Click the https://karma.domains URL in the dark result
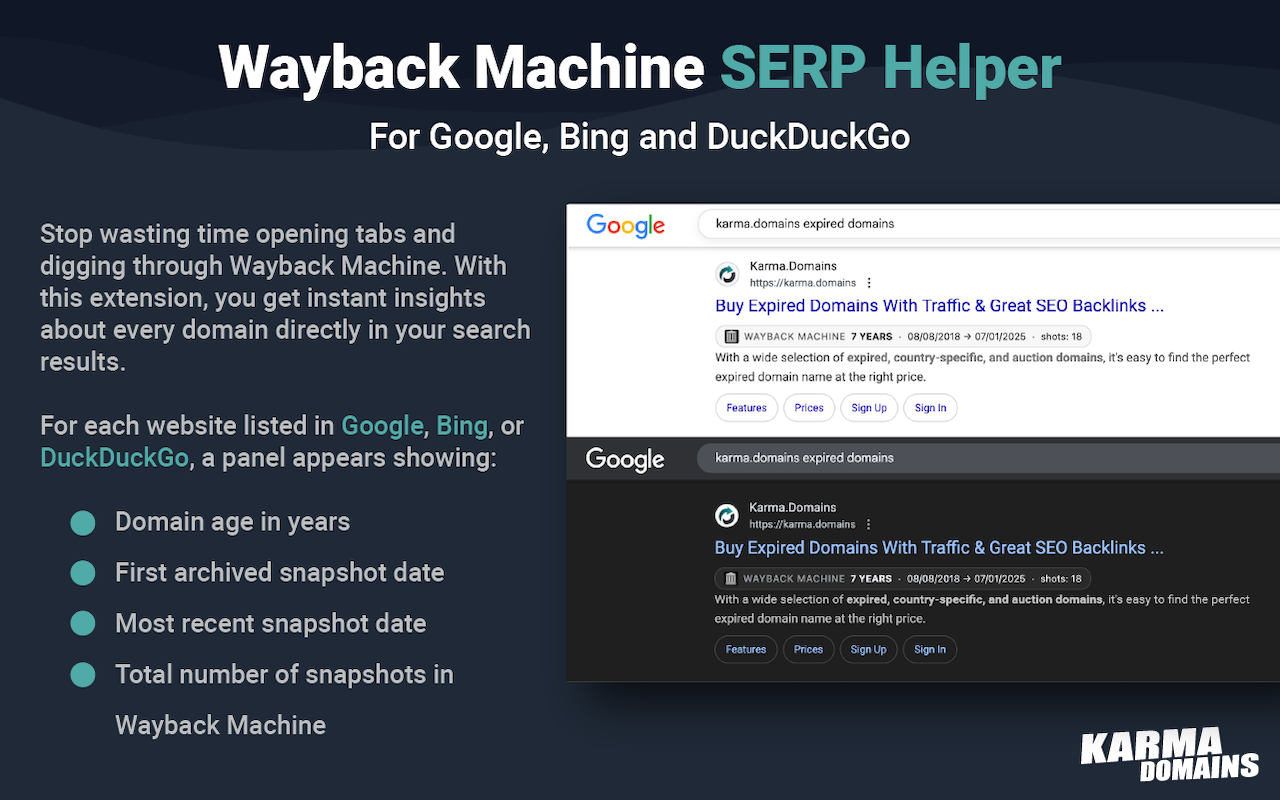The image size is (1280, 800). 802,524
